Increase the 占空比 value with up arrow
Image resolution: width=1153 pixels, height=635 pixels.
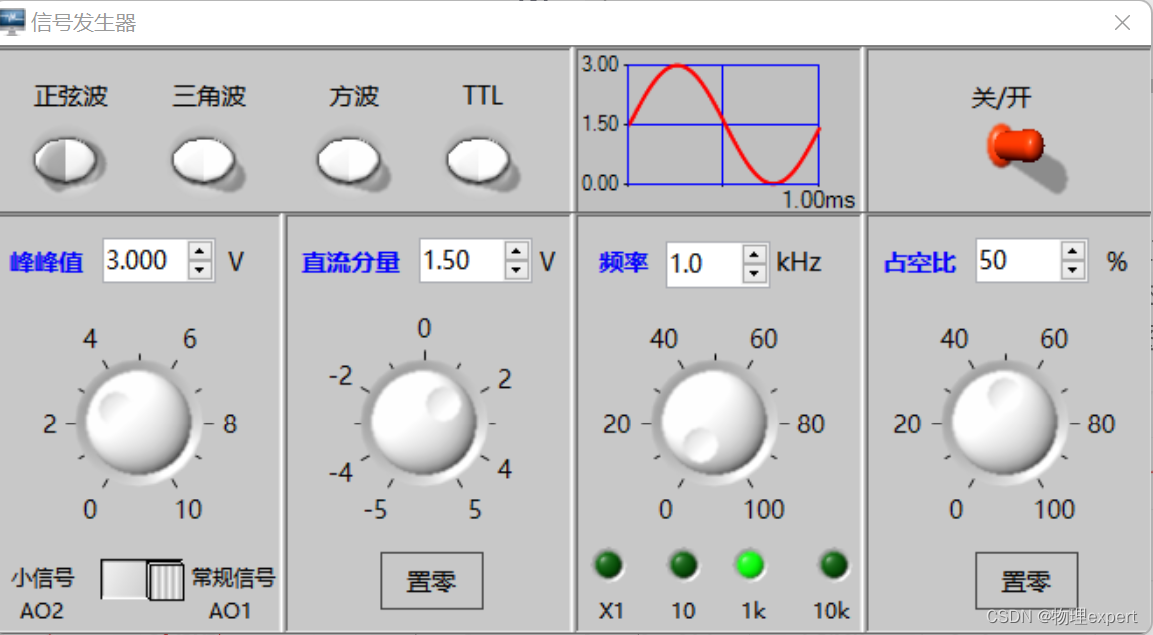[1074, 251]
